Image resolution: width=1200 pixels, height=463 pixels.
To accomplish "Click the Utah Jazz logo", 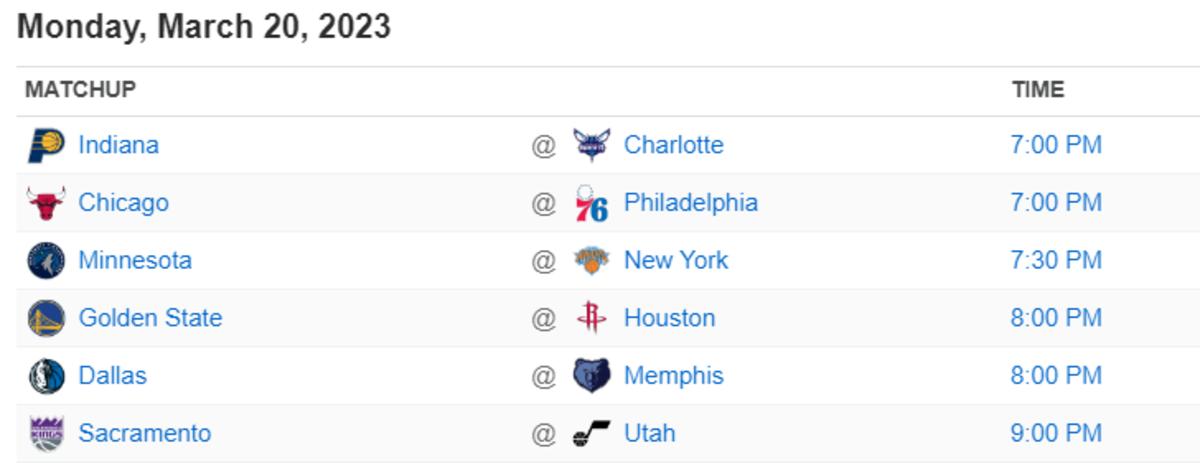I will click(592, 434).
